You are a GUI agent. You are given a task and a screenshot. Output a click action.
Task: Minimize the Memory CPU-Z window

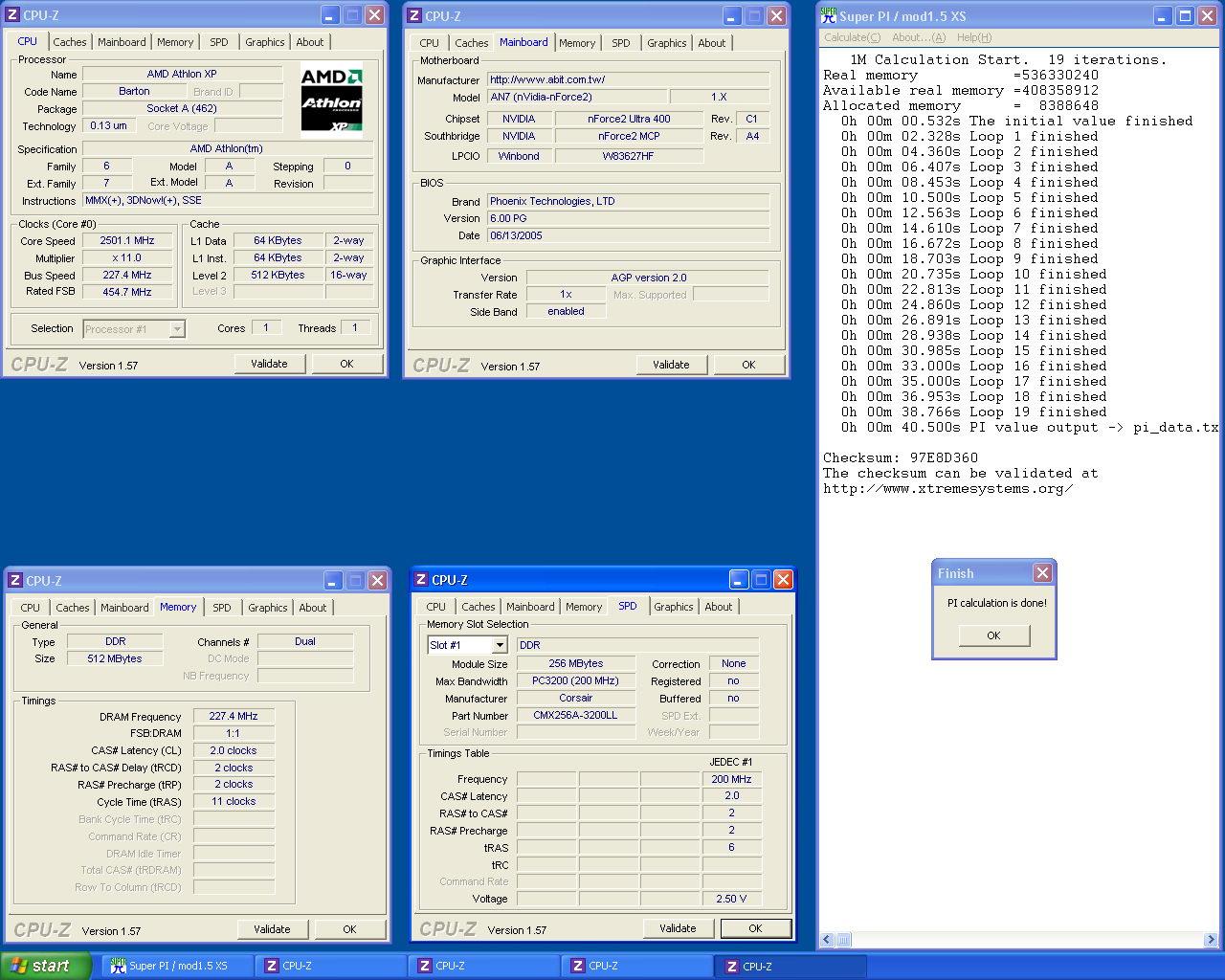click(x=332, y=581)
